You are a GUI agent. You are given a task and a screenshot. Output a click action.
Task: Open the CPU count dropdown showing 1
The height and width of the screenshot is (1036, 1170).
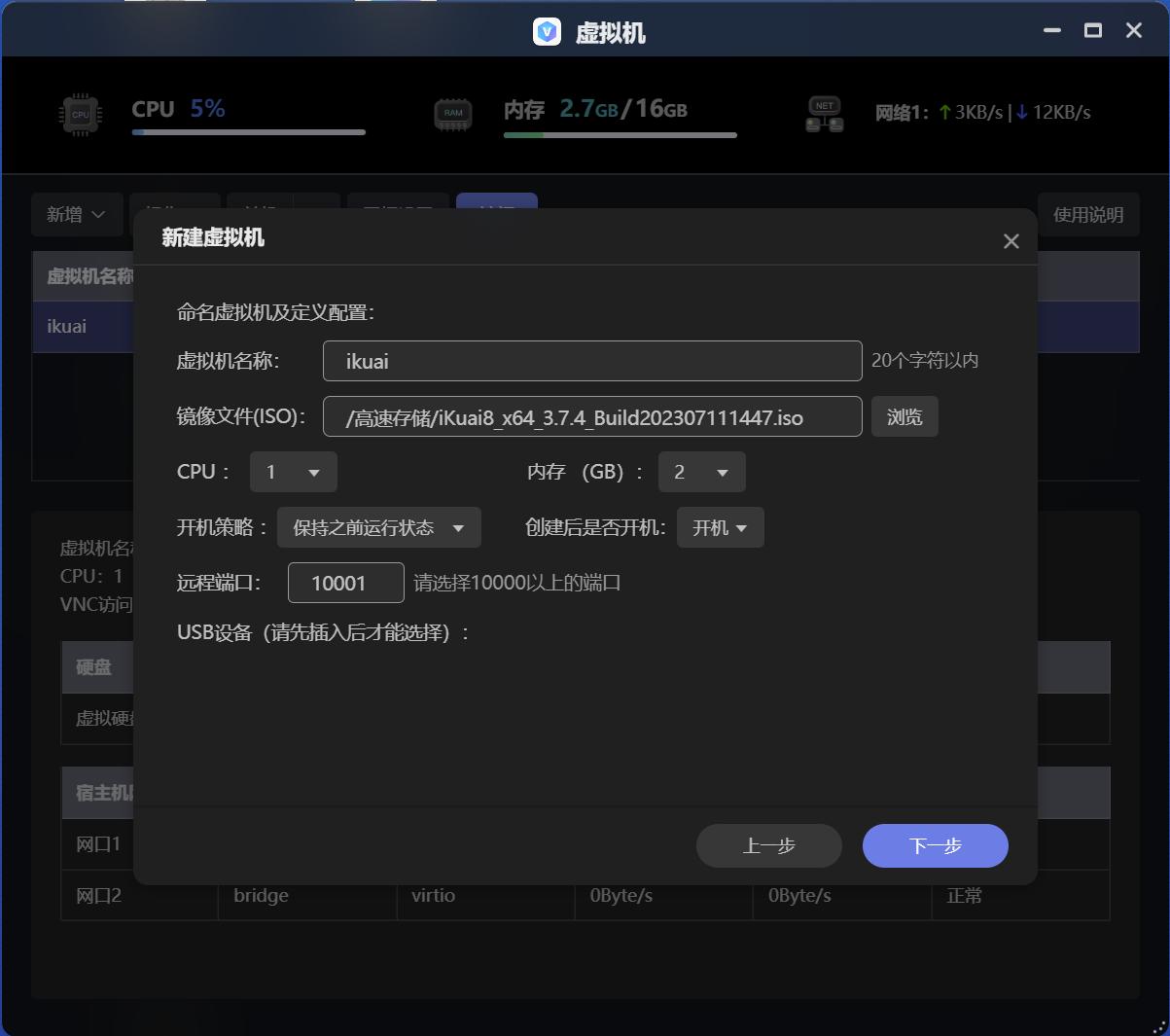293,472
